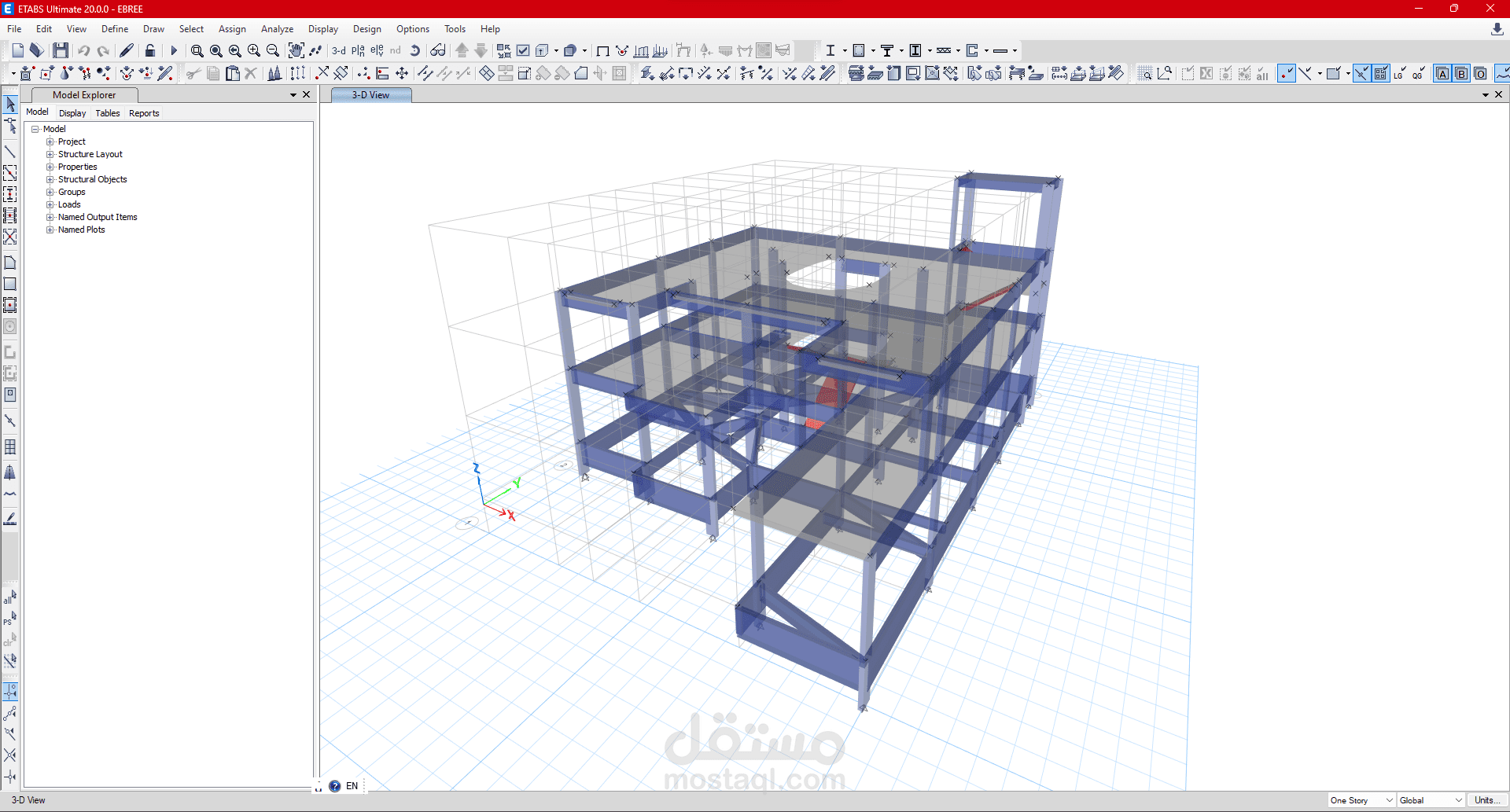1510x812 pixels.
Task: Select the Draw Beam/Column/Brace line tool
Action: pos(10,152)
